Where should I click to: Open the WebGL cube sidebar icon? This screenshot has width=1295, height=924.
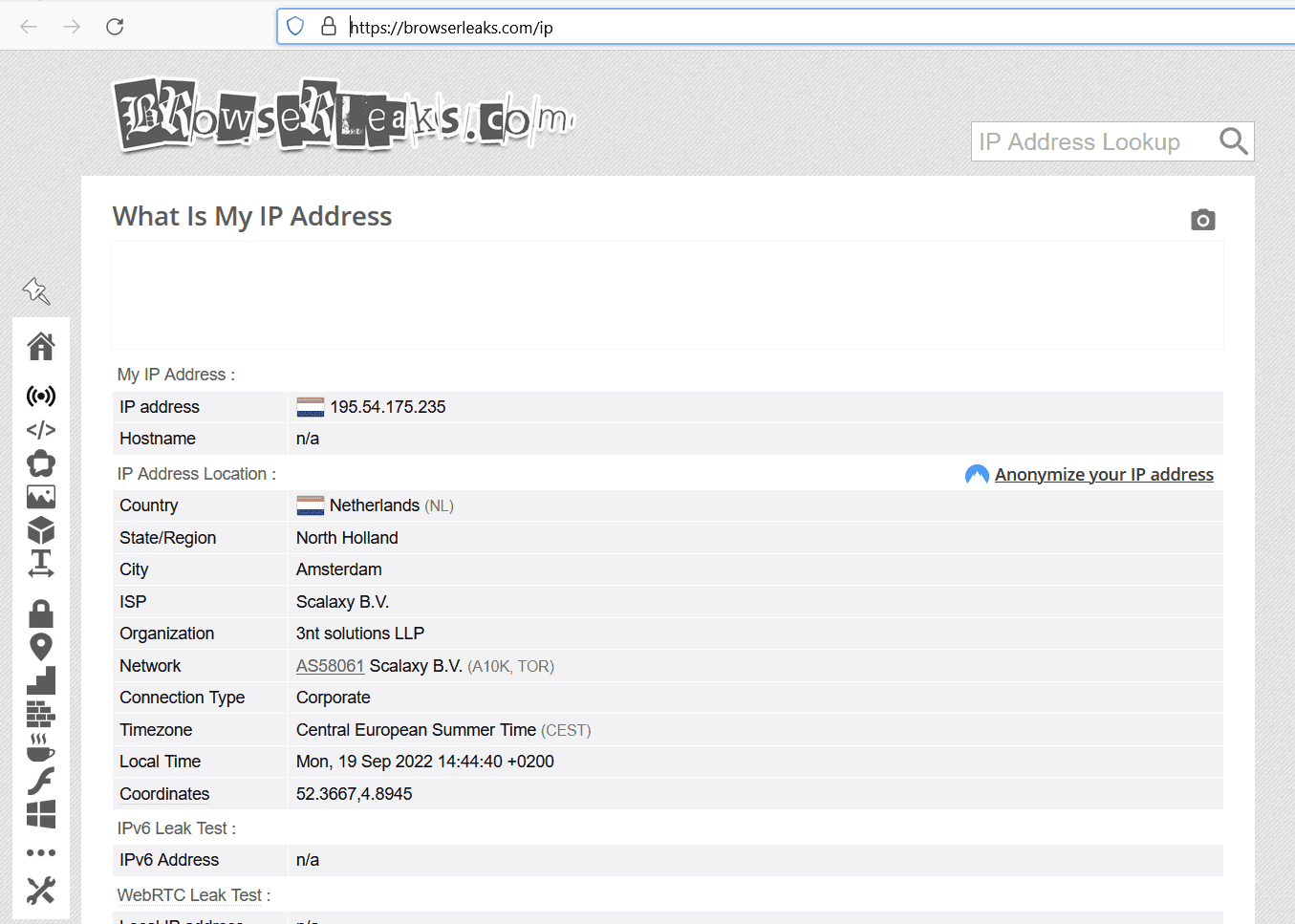[x=41, y=530]
